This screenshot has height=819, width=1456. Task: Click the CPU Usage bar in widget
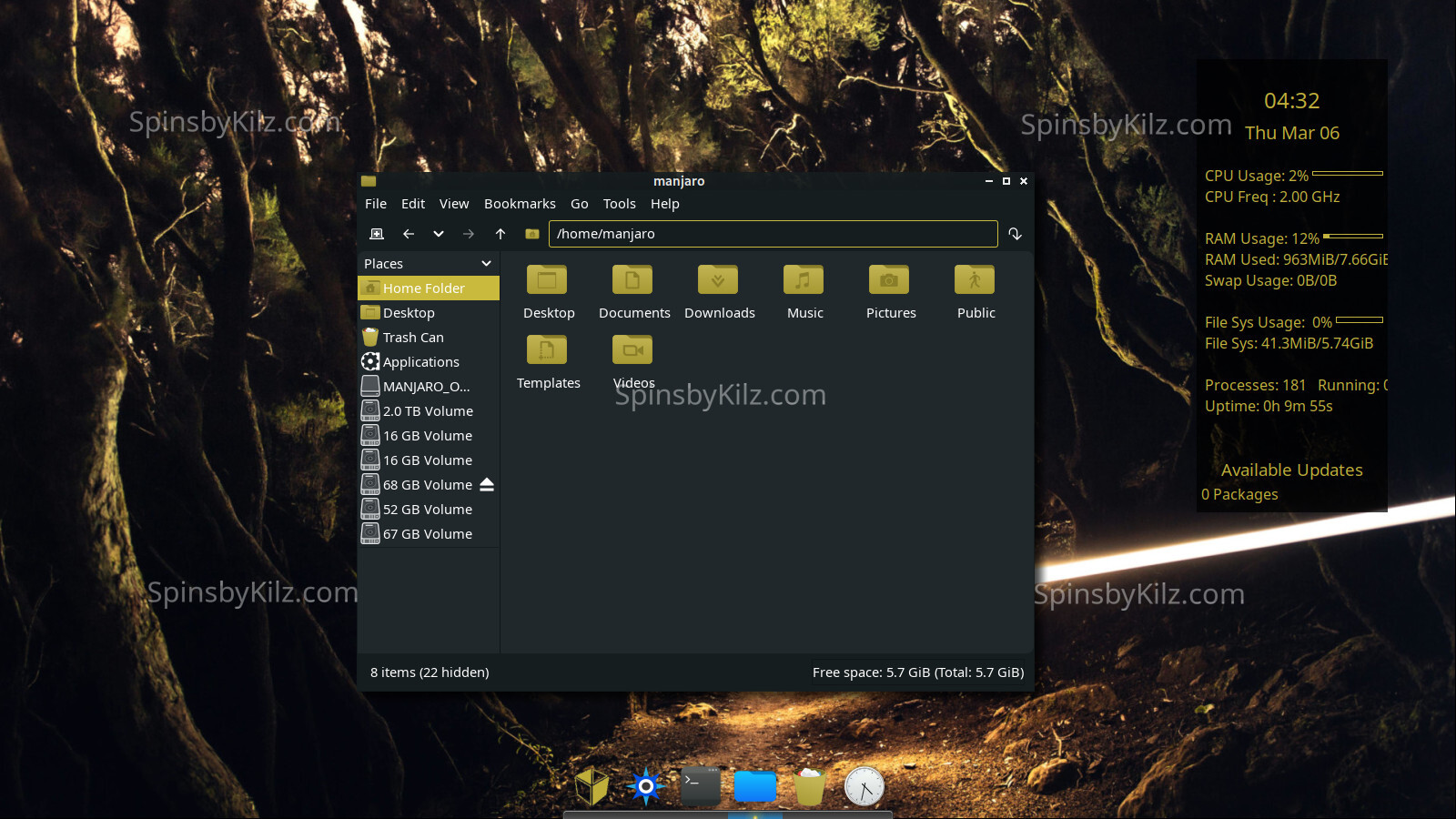pyautogui.click(x=1348, y=173)
